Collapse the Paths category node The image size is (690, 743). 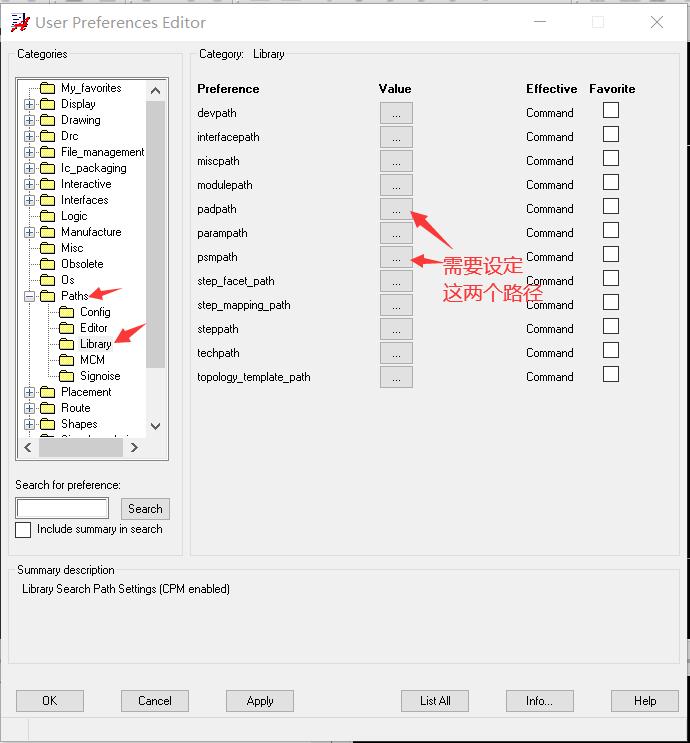29,297
